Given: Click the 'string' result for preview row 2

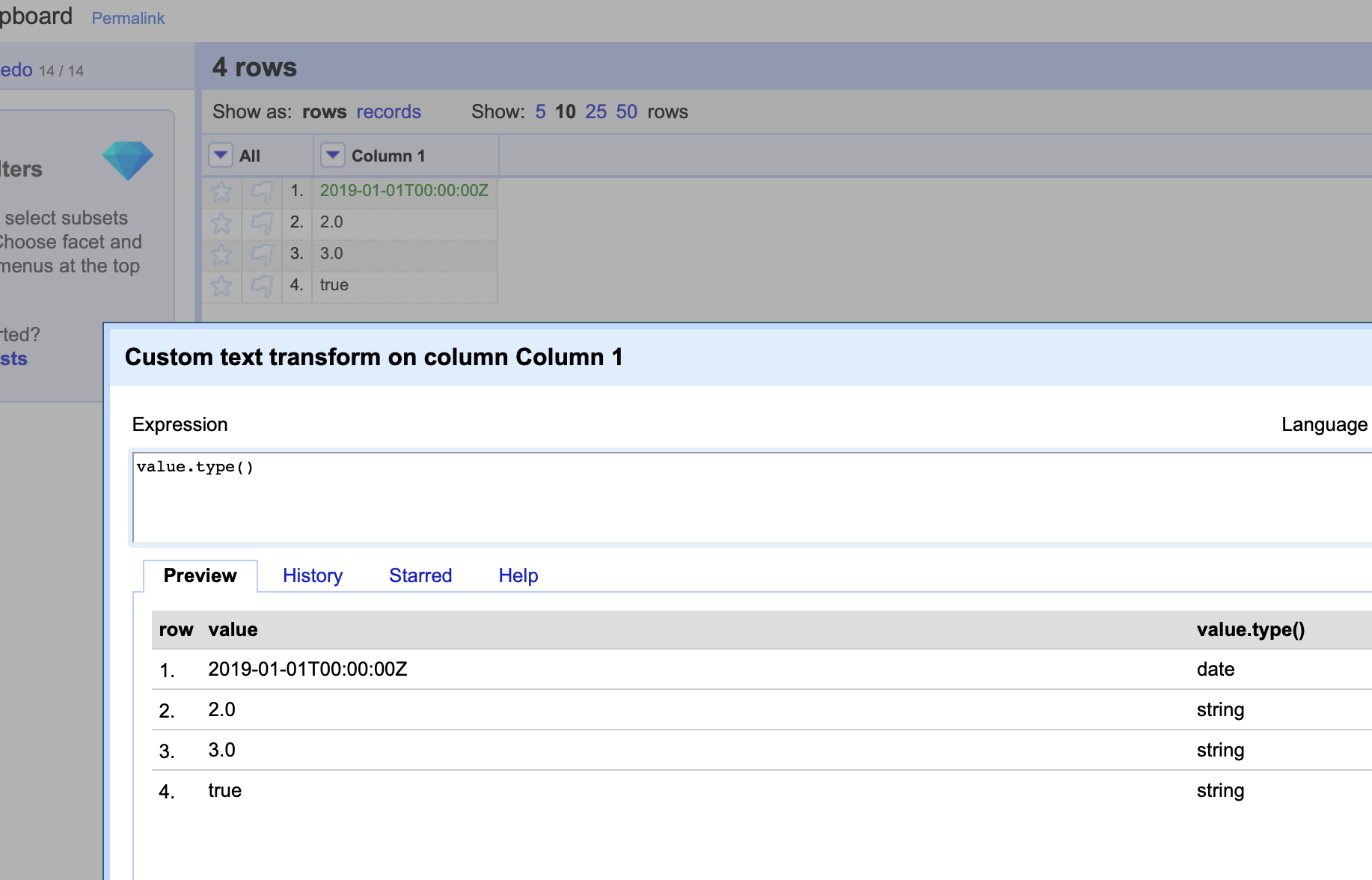Looking at the screenshot, I should pos(1220,709).
